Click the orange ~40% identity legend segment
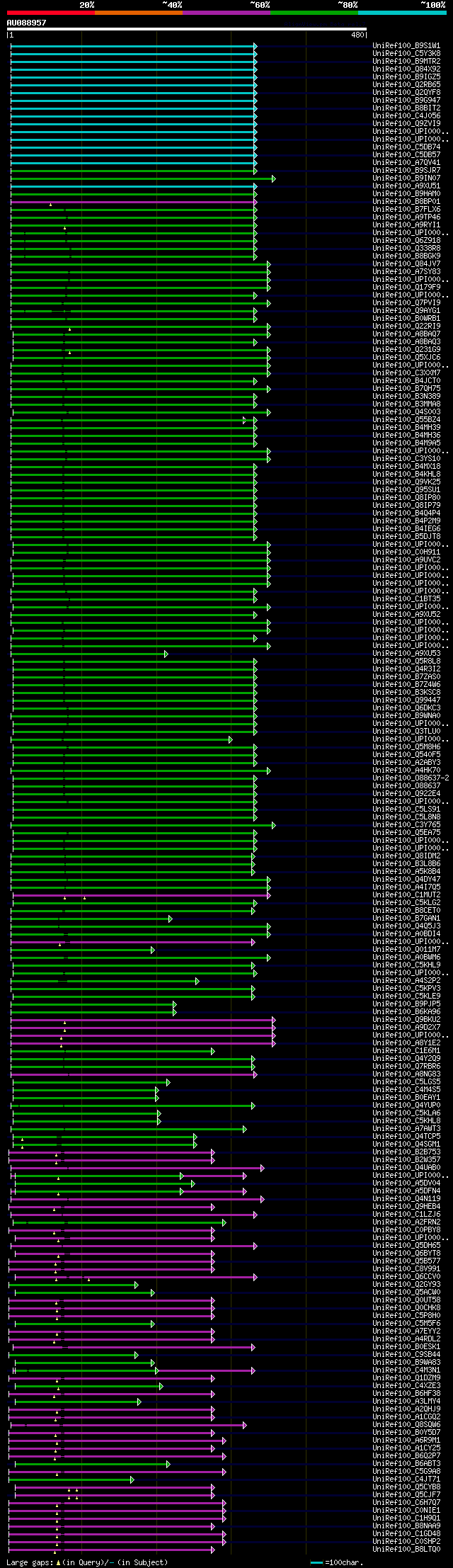 tap(139, 12)
